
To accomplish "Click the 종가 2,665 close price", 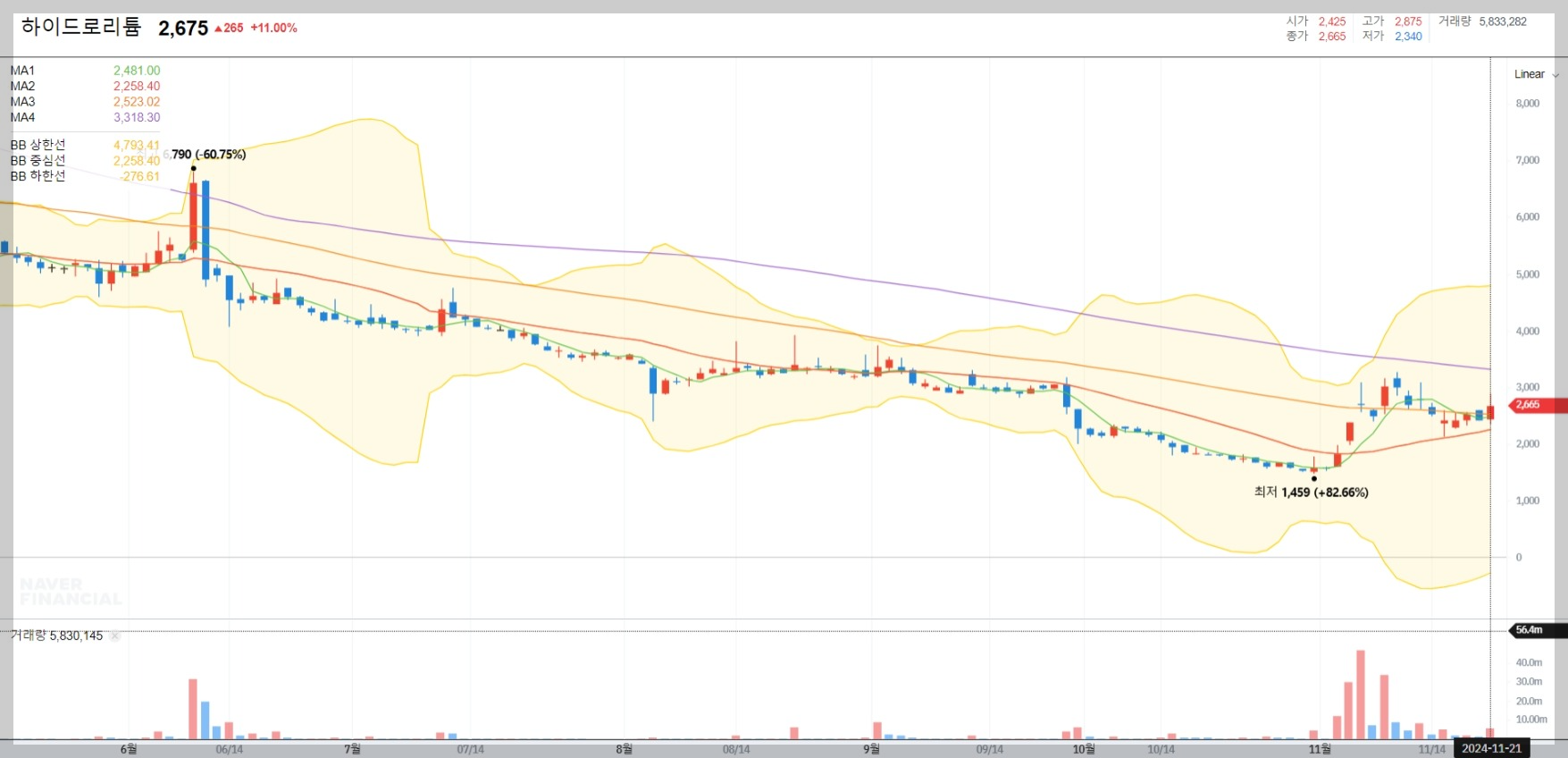I will tap(1316, 37).
